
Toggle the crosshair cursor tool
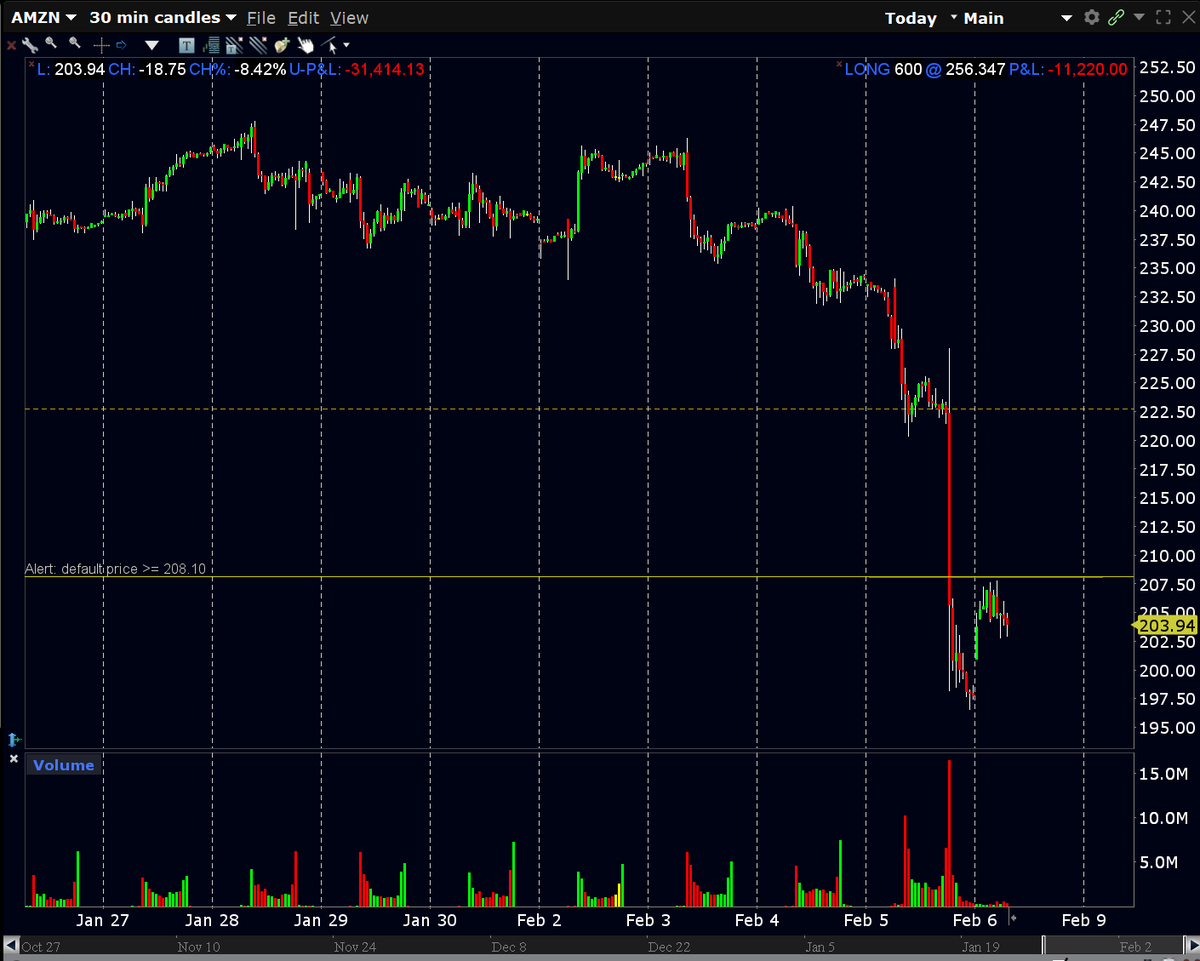101,45
